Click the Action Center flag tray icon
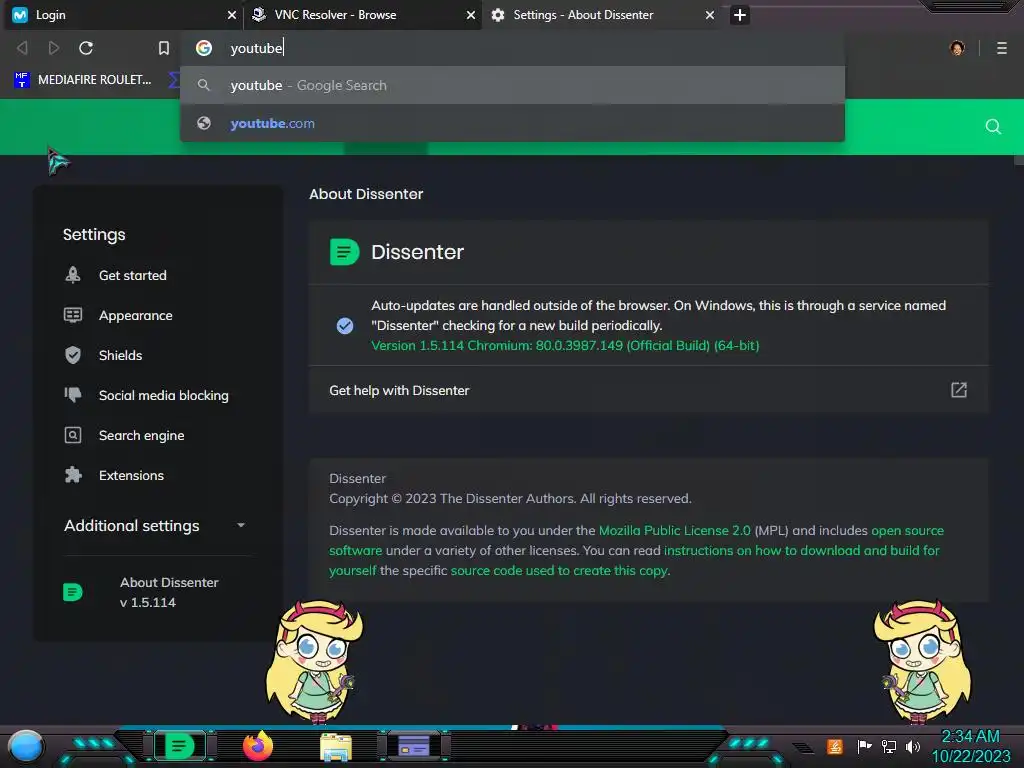This screenshot has height=768, width=1024. [865, 746]
